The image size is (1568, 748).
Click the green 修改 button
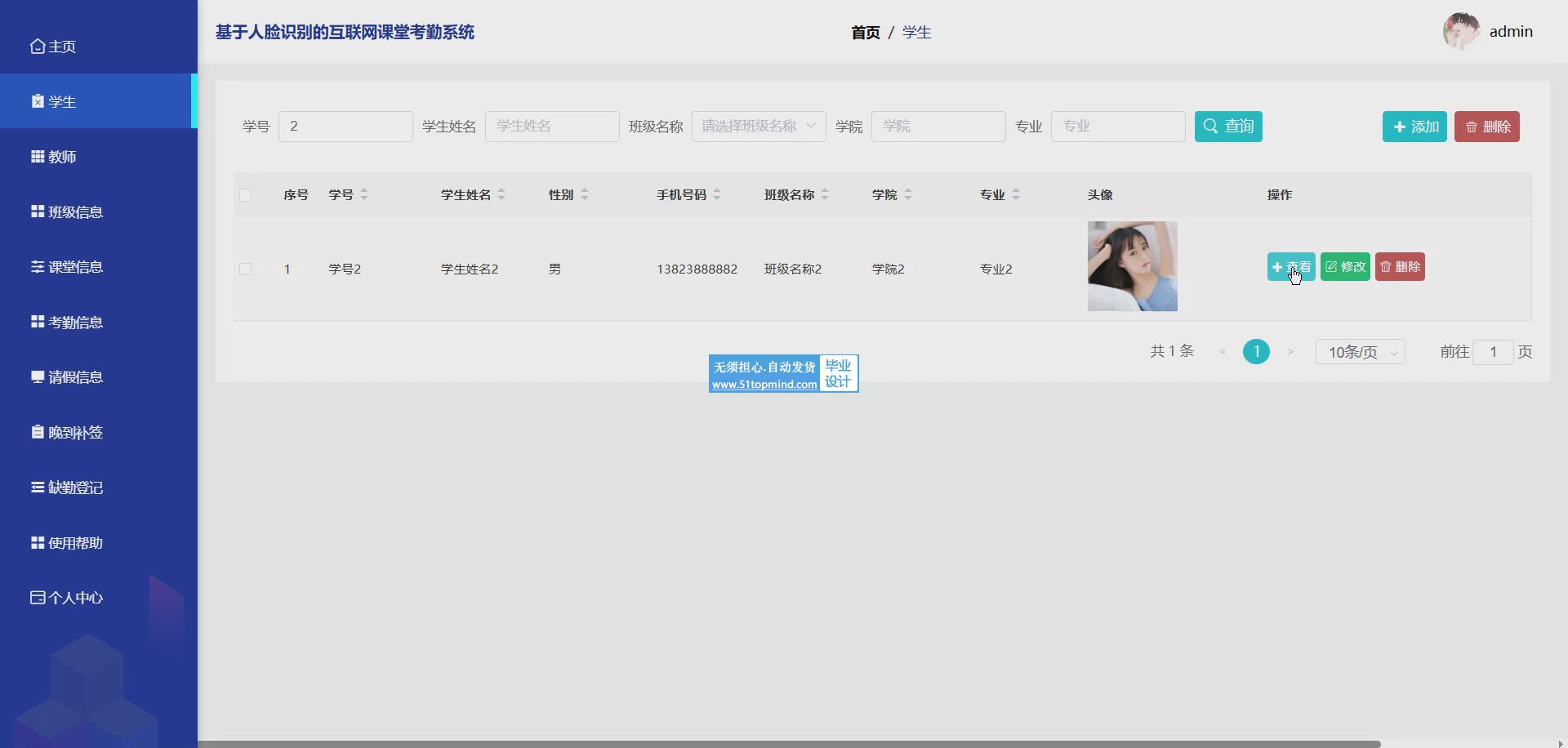point(1345,267)
